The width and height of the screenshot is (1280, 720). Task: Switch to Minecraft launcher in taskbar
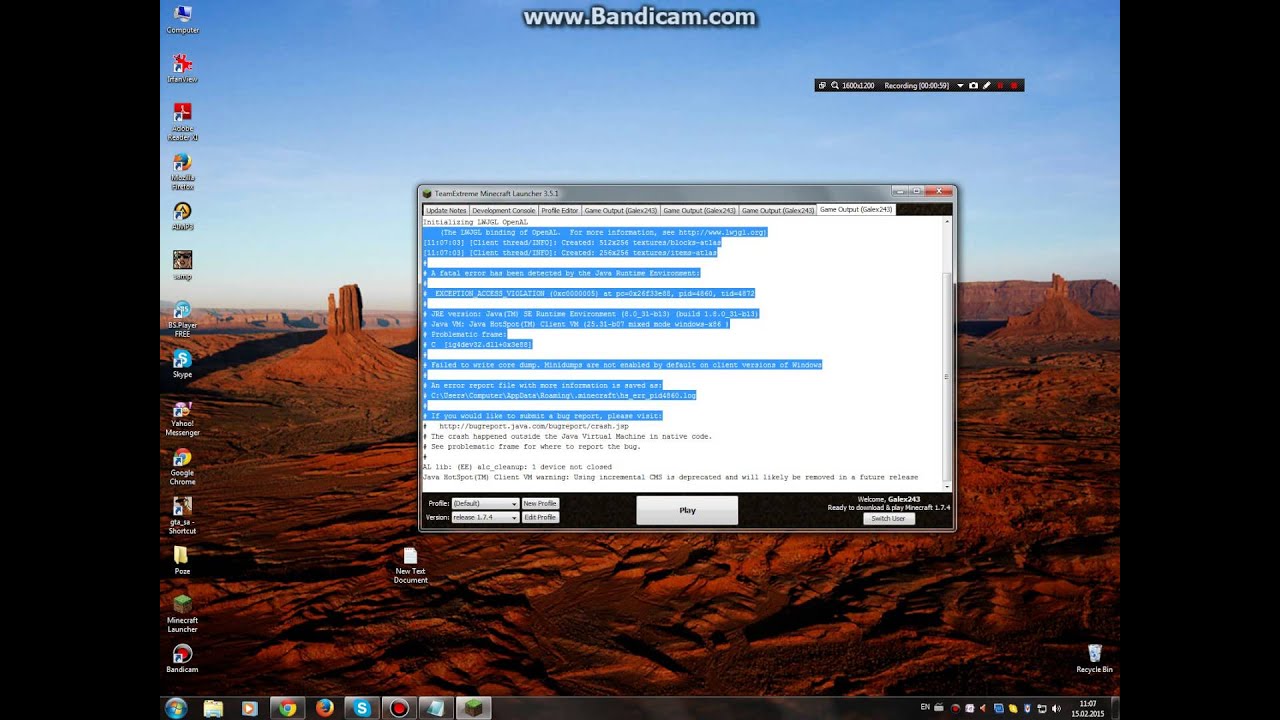point(474,708)
